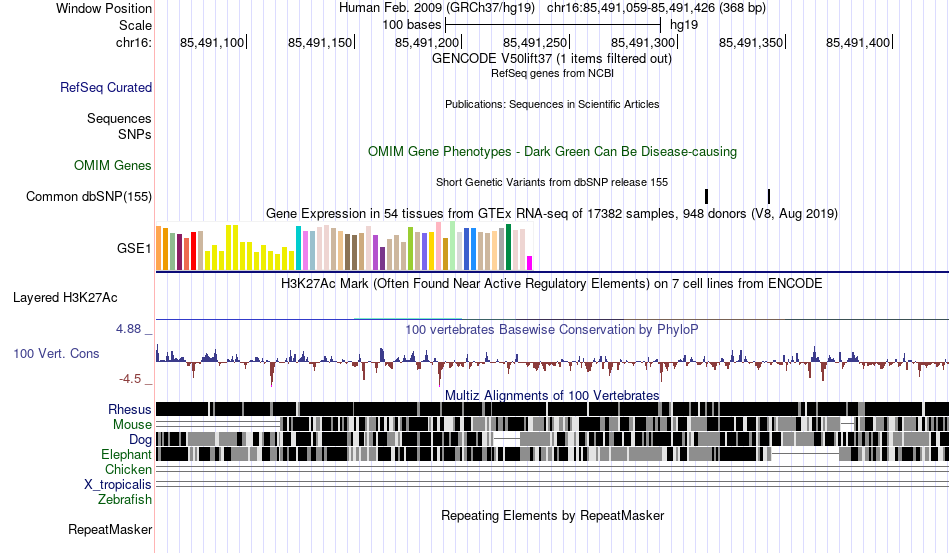Click the SNPs track label
This screenshot has width=950, height=553.
(x=135, y=134)
